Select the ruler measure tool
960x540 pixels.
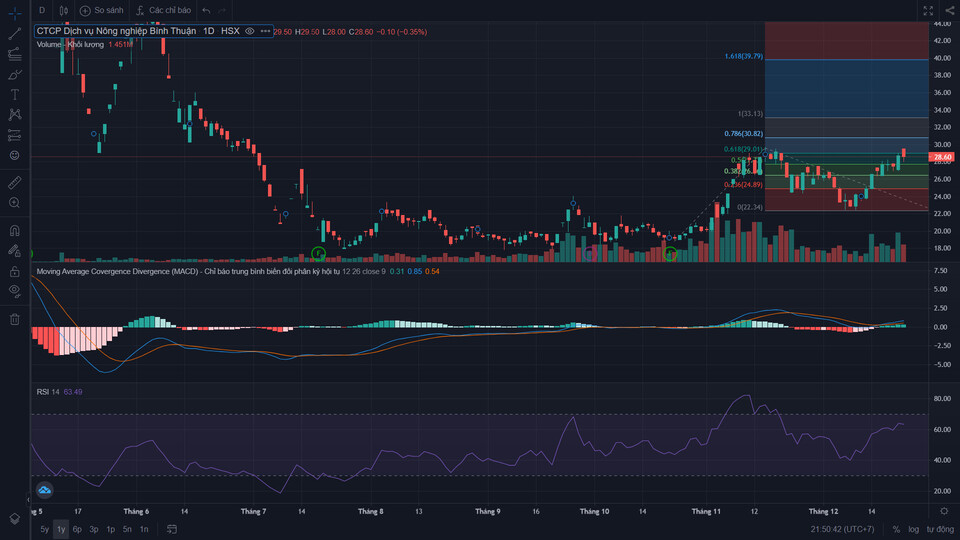click(x=14, y=182)
